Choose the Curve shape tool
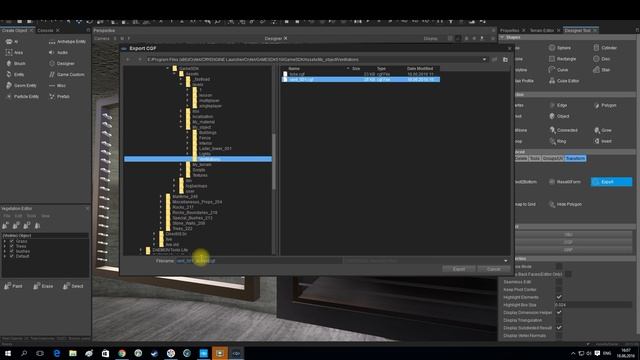The image size is (640, 360). click(x=558, y=70)
